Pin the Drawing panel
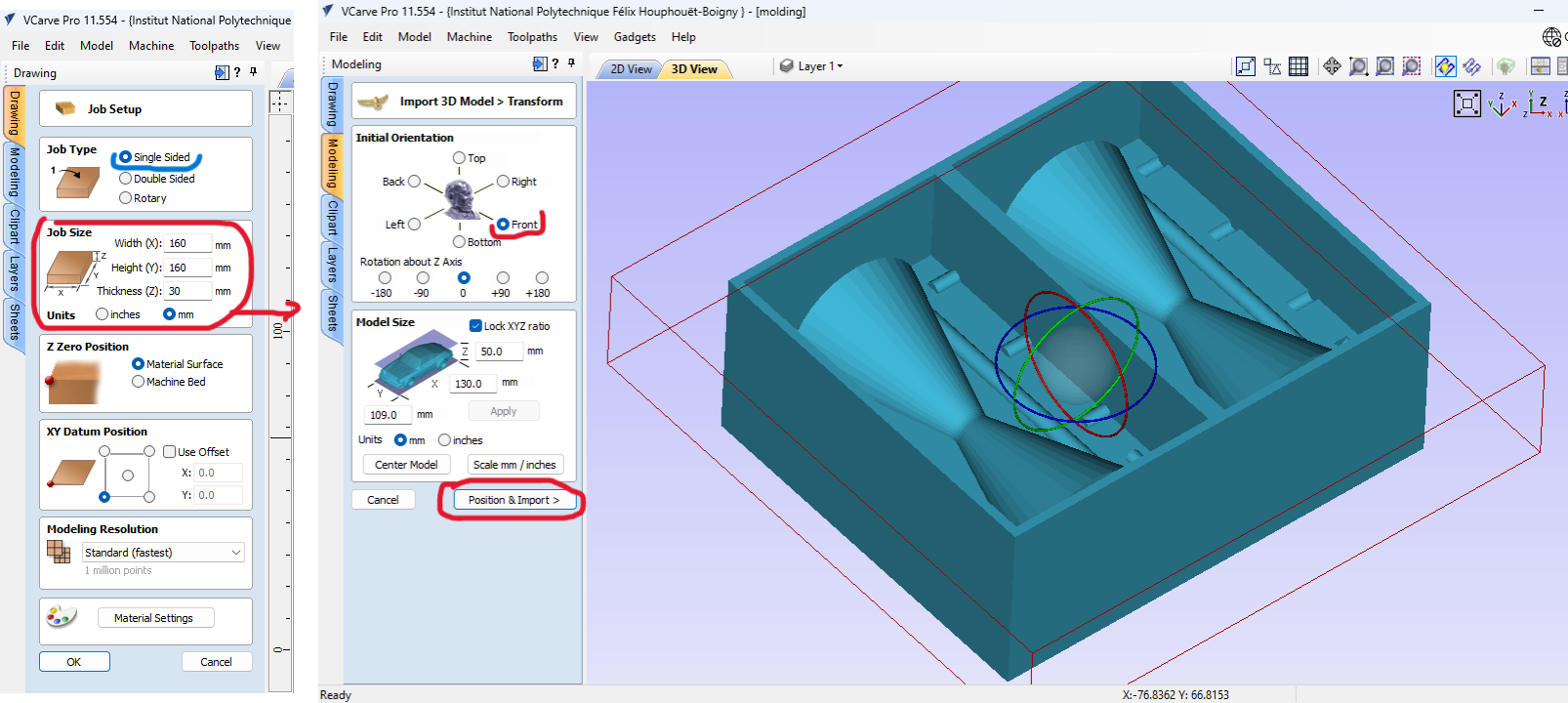The width and height of the screenshot is (1568, 703). click(x=254, y=72)
